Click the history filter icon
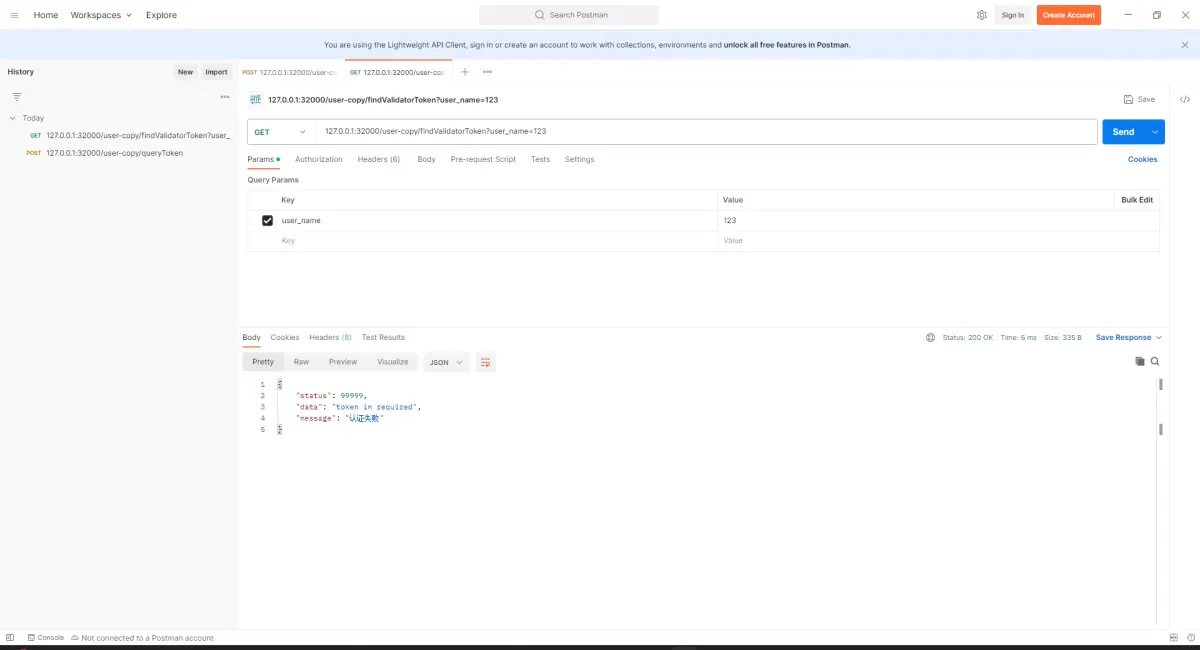This screenshot has height=650, width=1200. click(16, 97)
